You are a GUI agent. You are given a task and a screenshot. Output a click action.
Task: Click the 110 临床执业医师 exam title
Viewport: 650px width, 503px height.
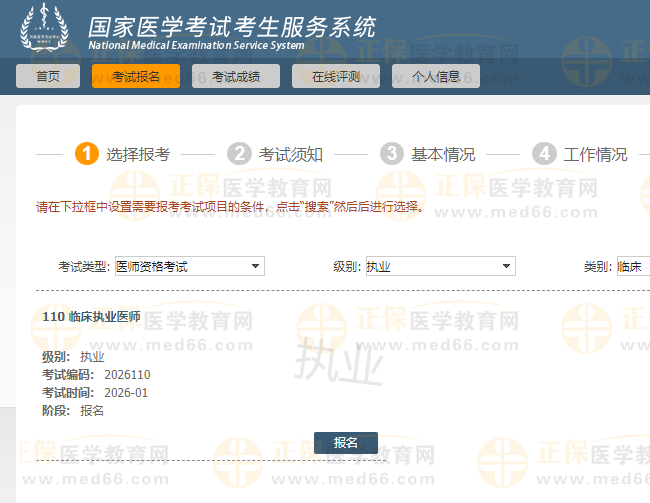pyautogui.click(x=91, y=317)
